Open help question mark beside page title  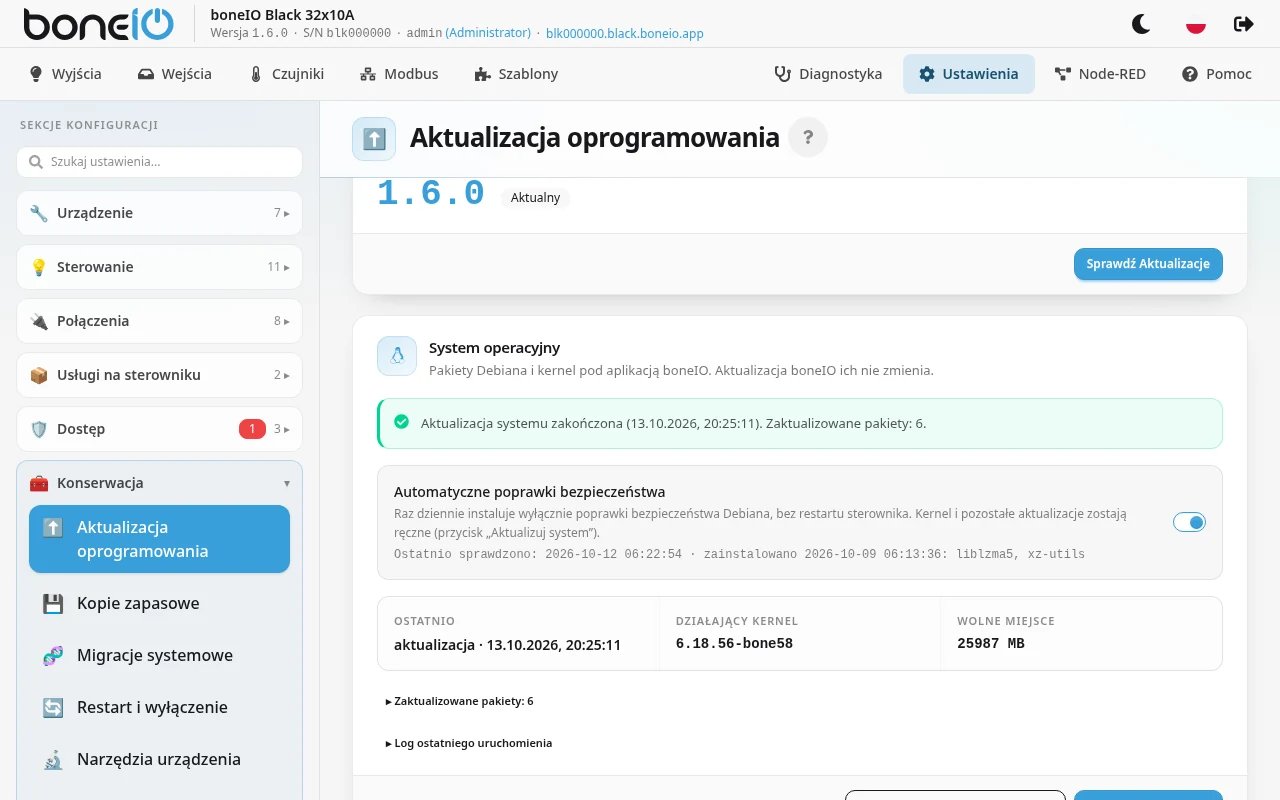pos(808,138)
